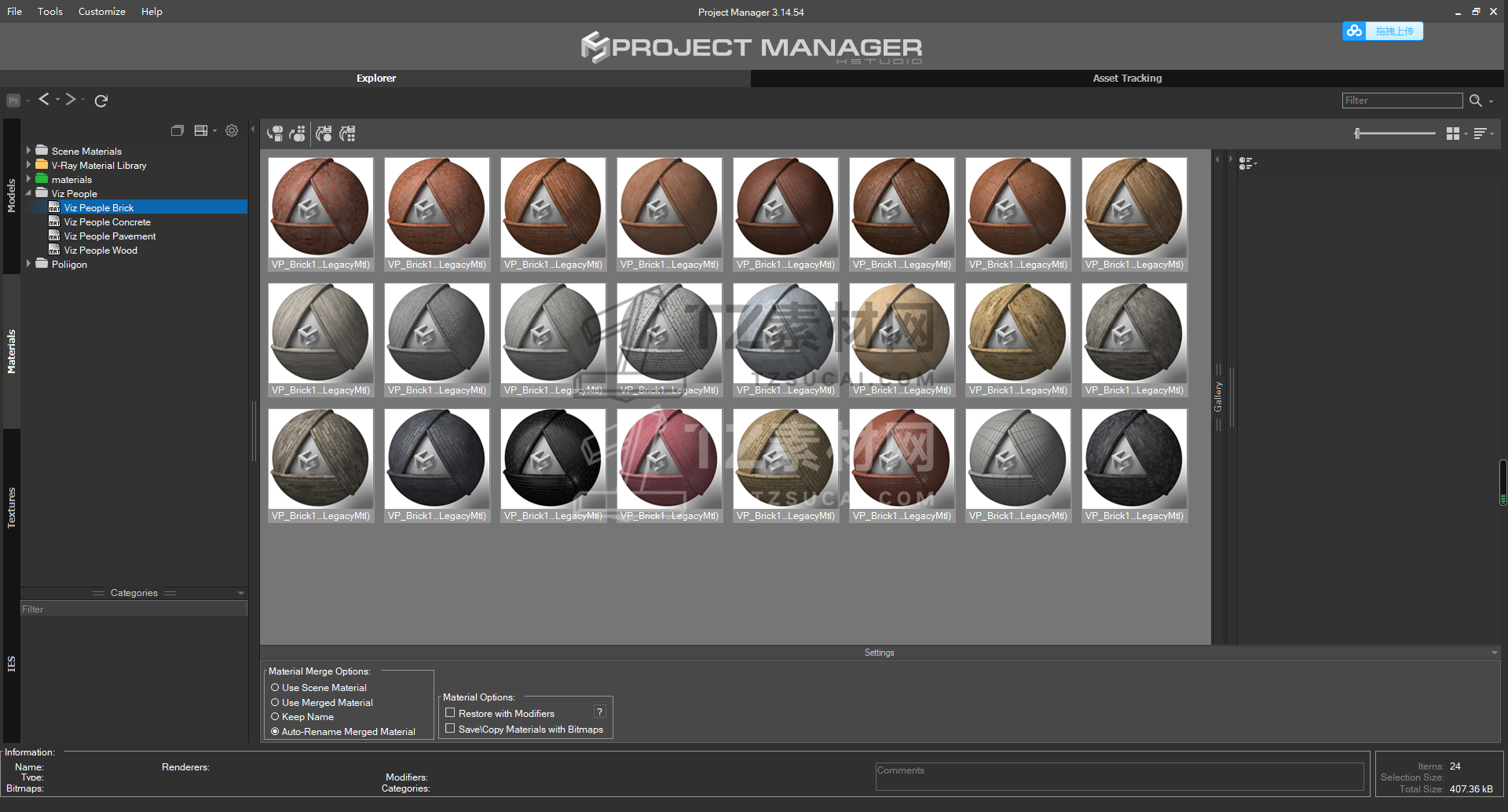The image size is (1508, 812).
Task: Click the green materials folder icon
Action: [x=42, y=179]
